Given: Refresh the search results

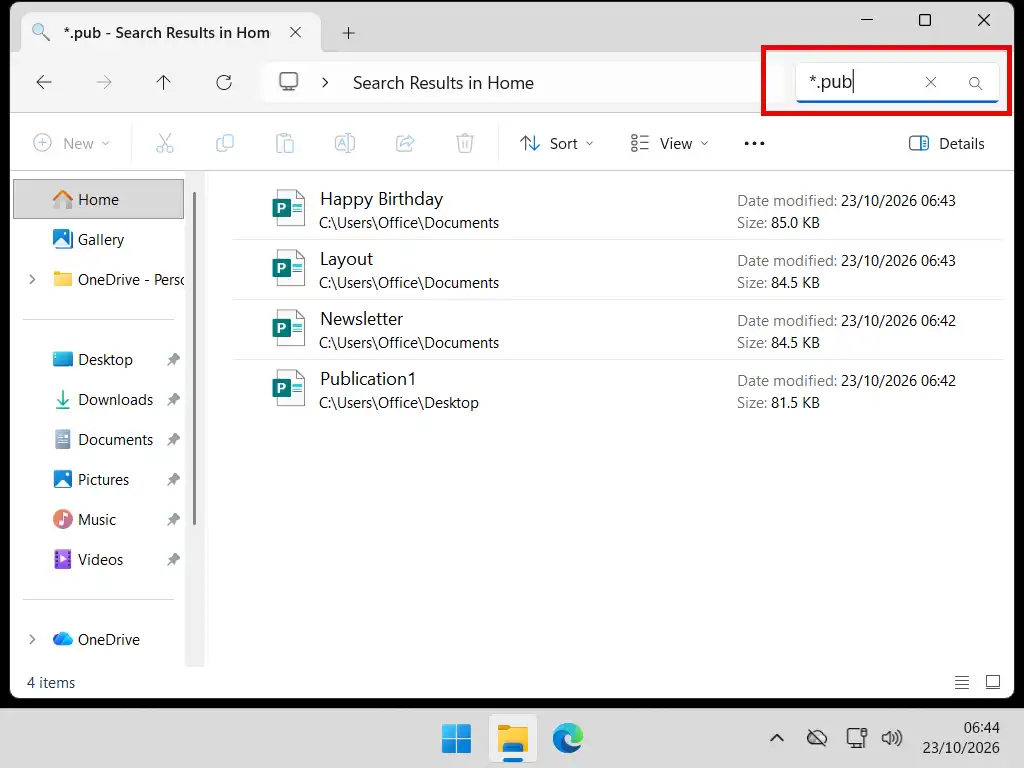Looking at the screenshot, I should (224, 82).
